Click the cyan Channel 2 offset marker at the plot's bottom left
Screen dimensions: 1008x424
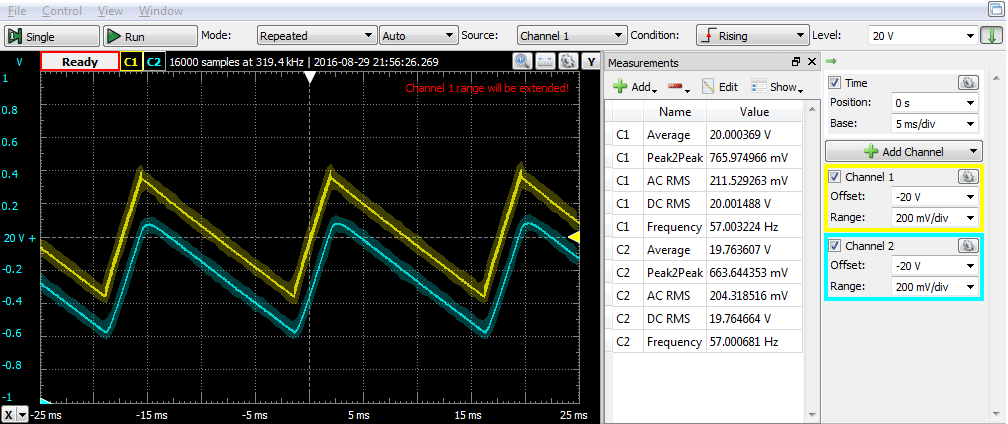[46, 400]
